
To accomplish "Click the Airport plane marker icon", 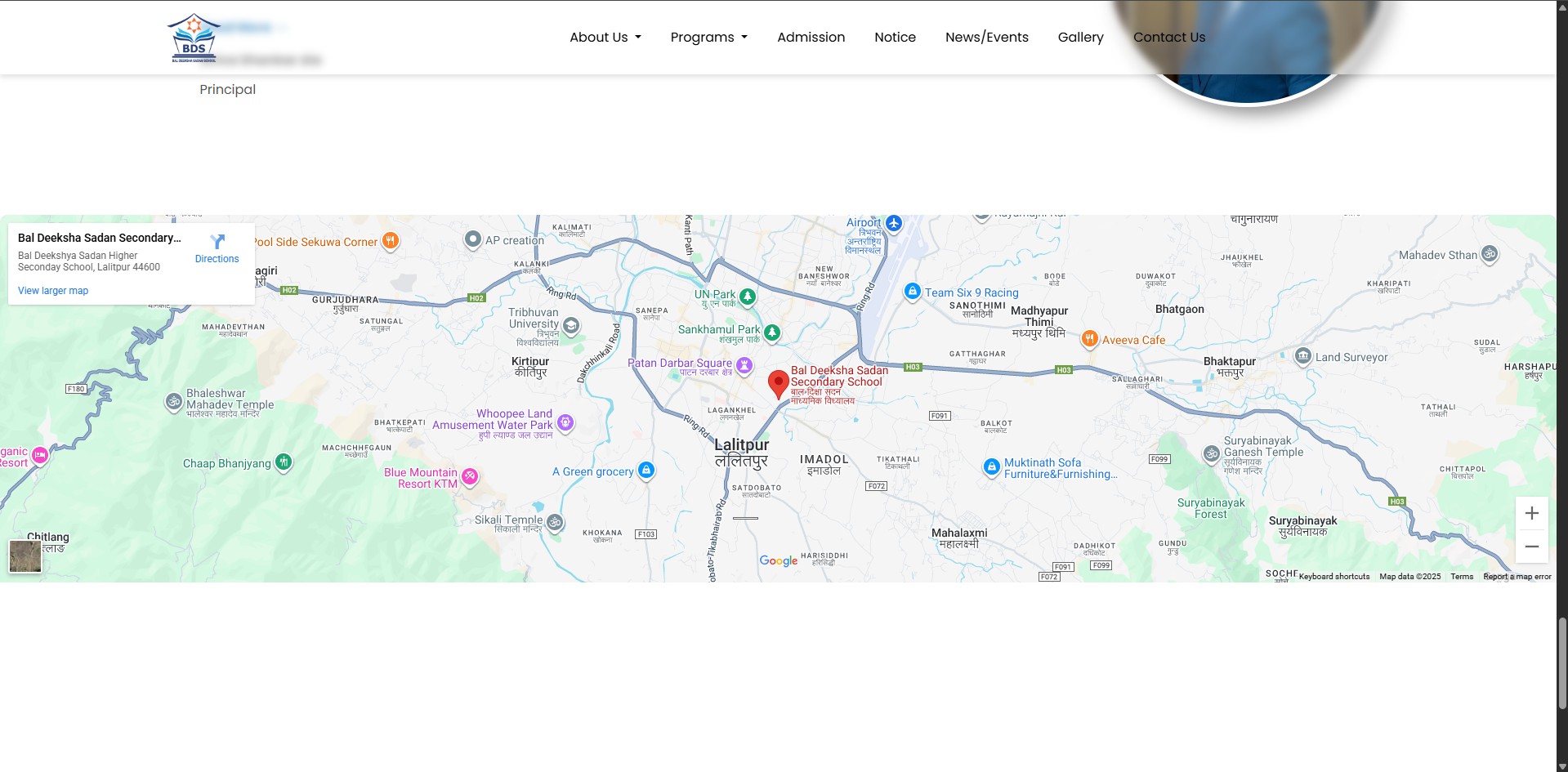I will [893, 223].
